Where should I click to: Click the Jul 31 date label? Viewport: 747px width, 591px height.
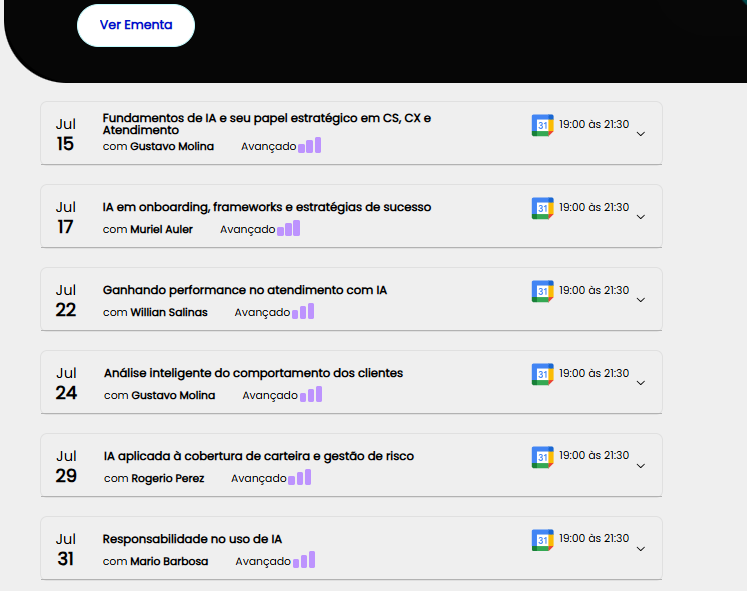pos(65,550)
